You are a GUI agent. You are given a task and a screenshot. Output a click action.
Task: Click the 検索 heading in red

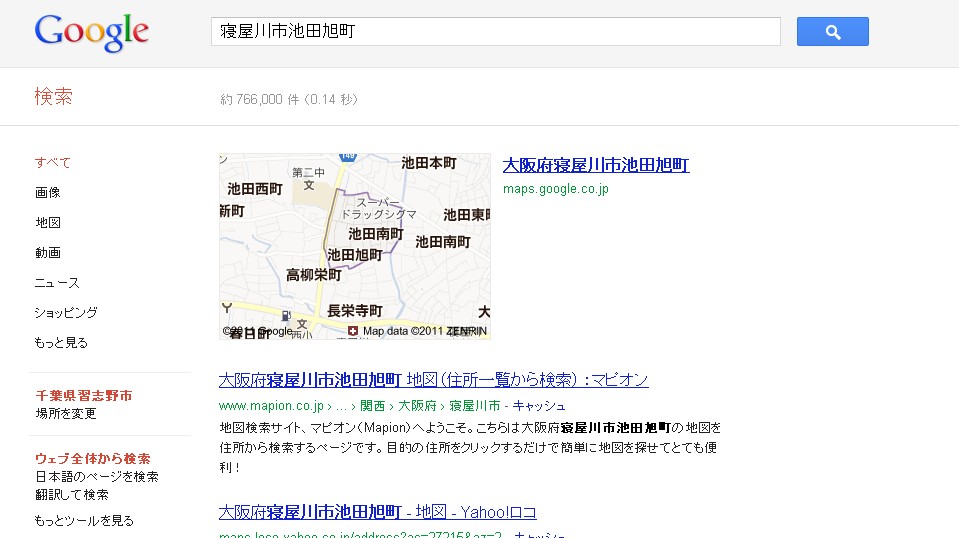pos(53,97)
